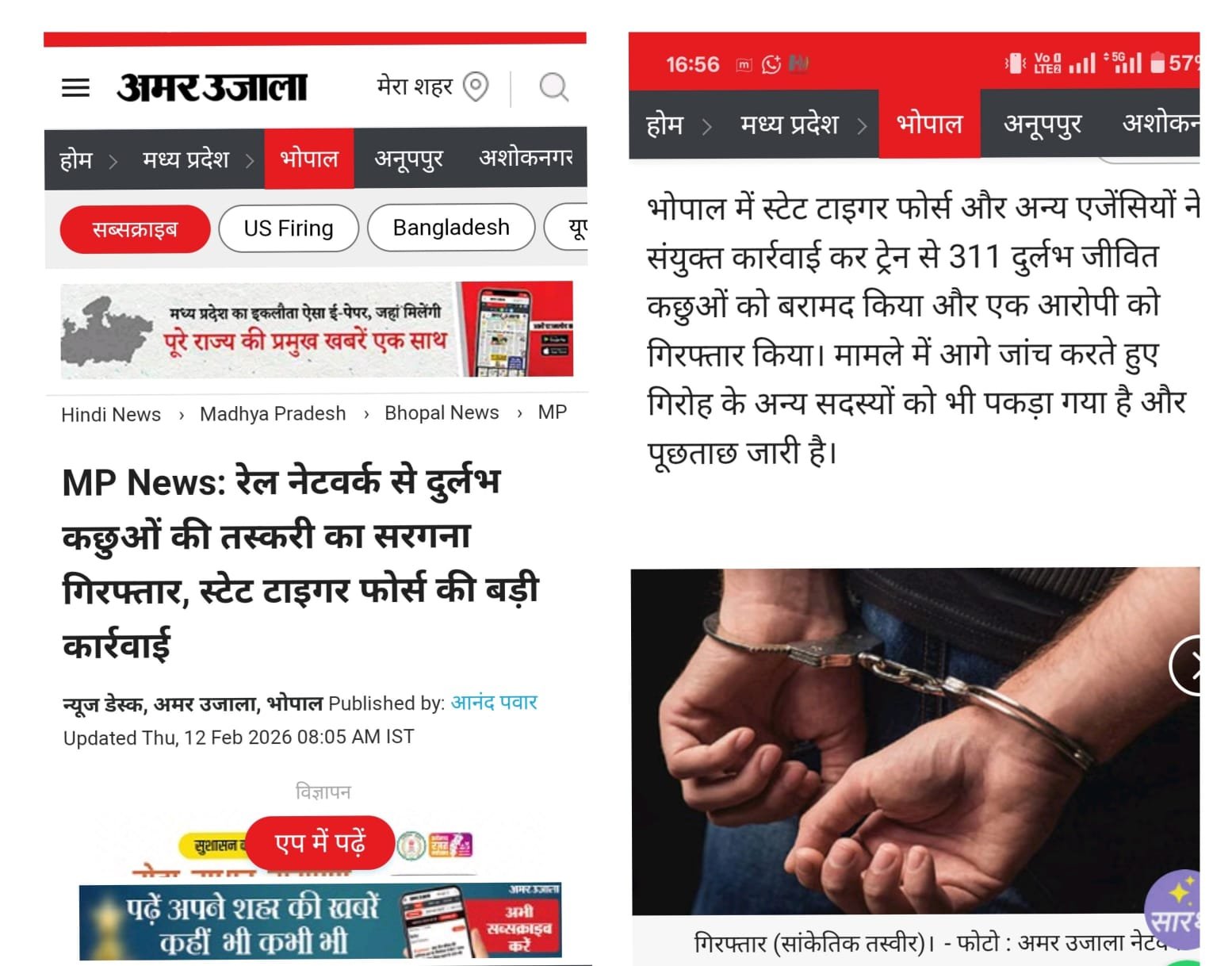Tap the एप में पढ़ें button
Screen dimensions: 1232x966
[x=320, y=842]
